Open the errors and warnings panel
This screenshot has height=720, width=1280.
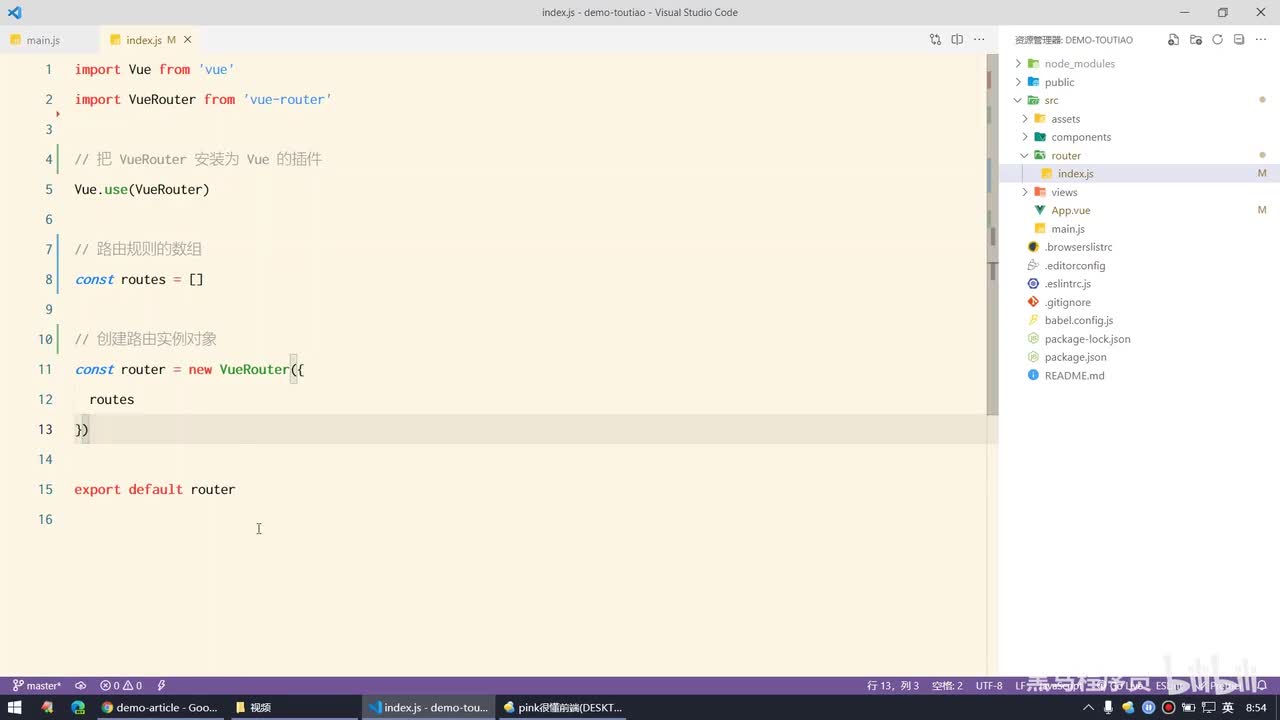pos(121,686)
